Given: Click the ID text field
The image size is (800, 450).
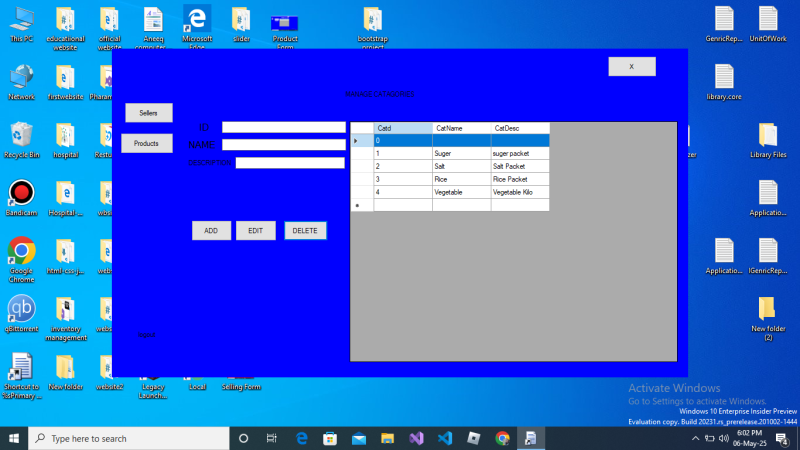Looking at the screenshot, I should pyautogui.click(x=283, y=127).
